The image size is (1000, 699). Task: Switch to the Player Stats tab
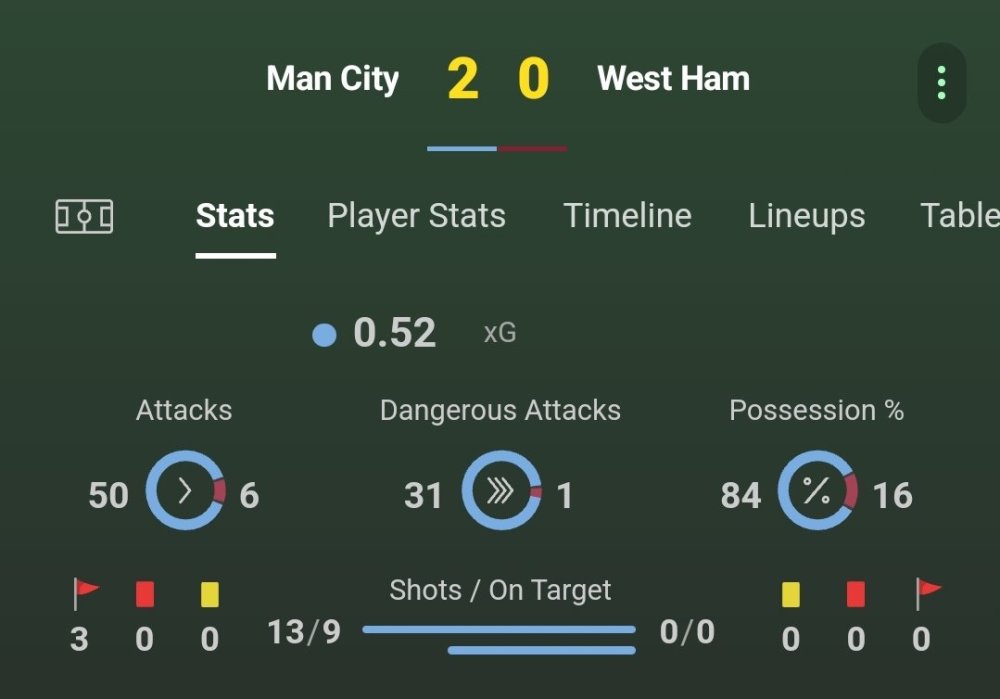point(416,216)
